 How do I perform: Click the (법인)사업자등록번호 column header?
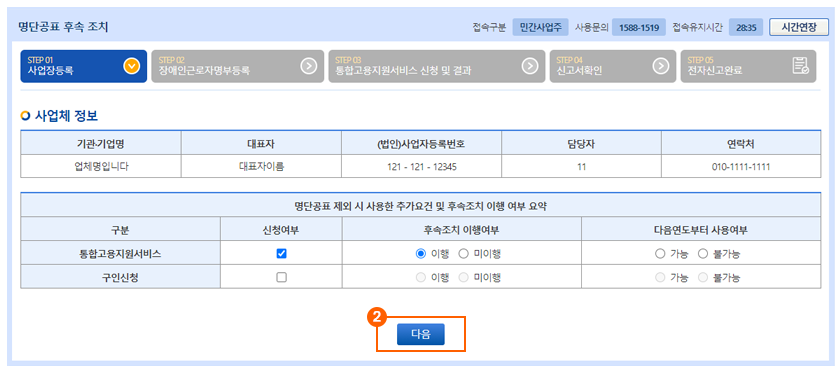click(x=421, y=144)
